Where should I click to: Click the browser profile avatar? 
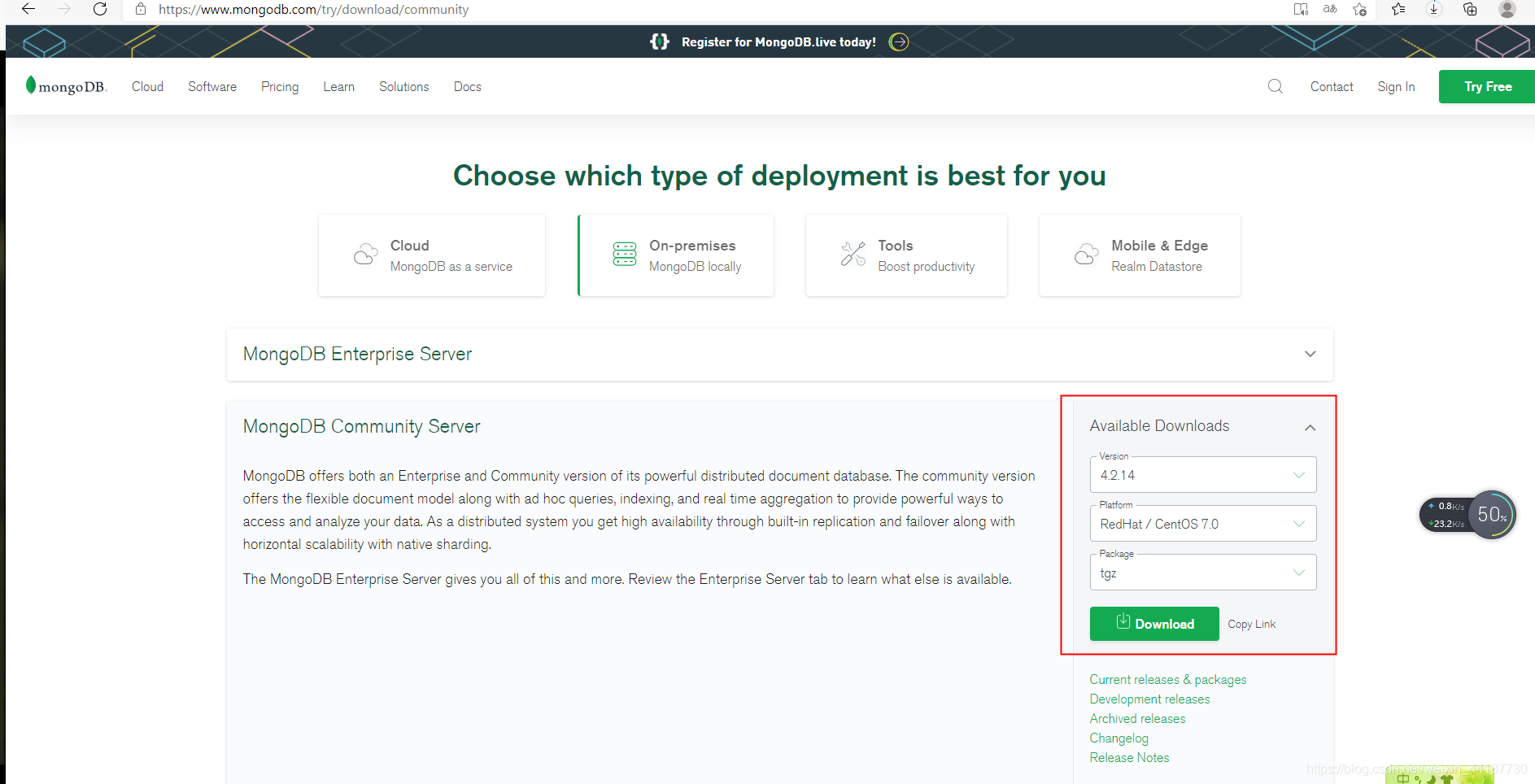pyautogui.click(x=1507, y=9)
